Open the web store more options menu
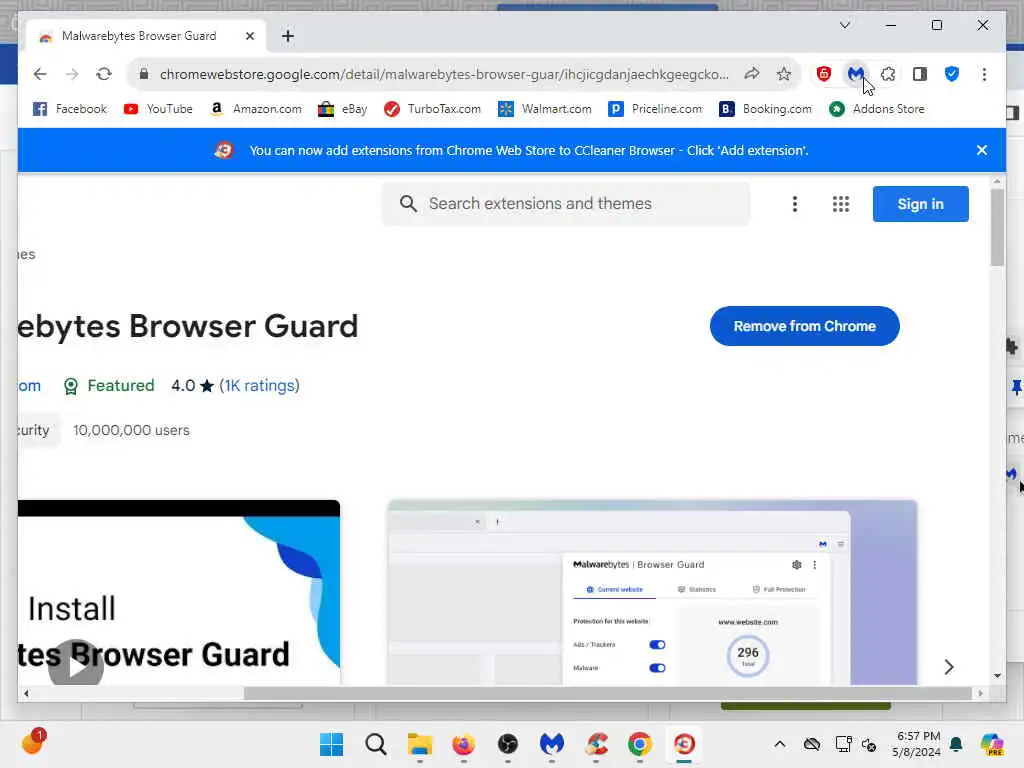This screenshot has width=1024, height=768. pyautogui.click(x=795, y=204)
